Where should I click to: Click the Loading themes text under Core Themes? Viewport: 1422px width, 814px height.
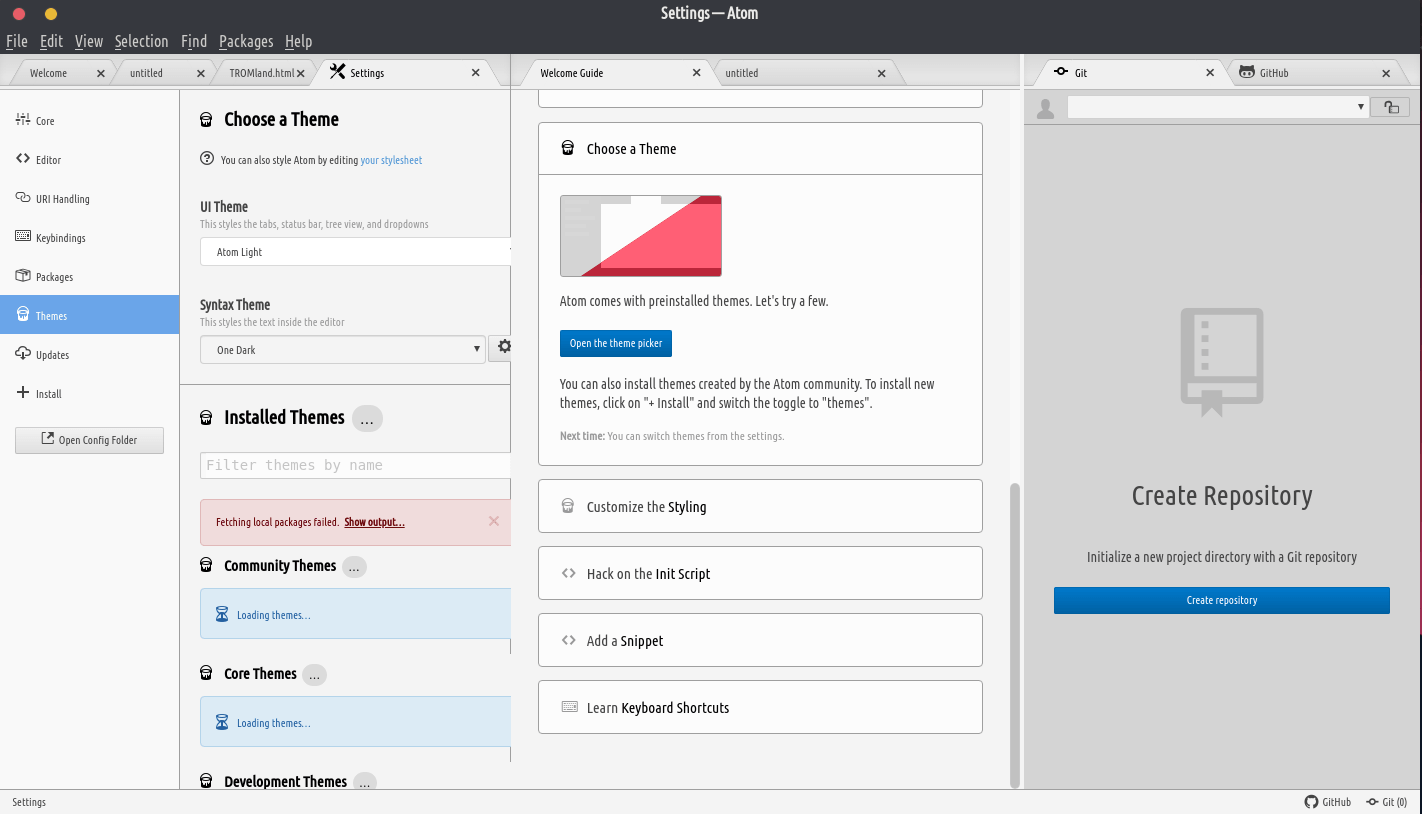point(273,723)
